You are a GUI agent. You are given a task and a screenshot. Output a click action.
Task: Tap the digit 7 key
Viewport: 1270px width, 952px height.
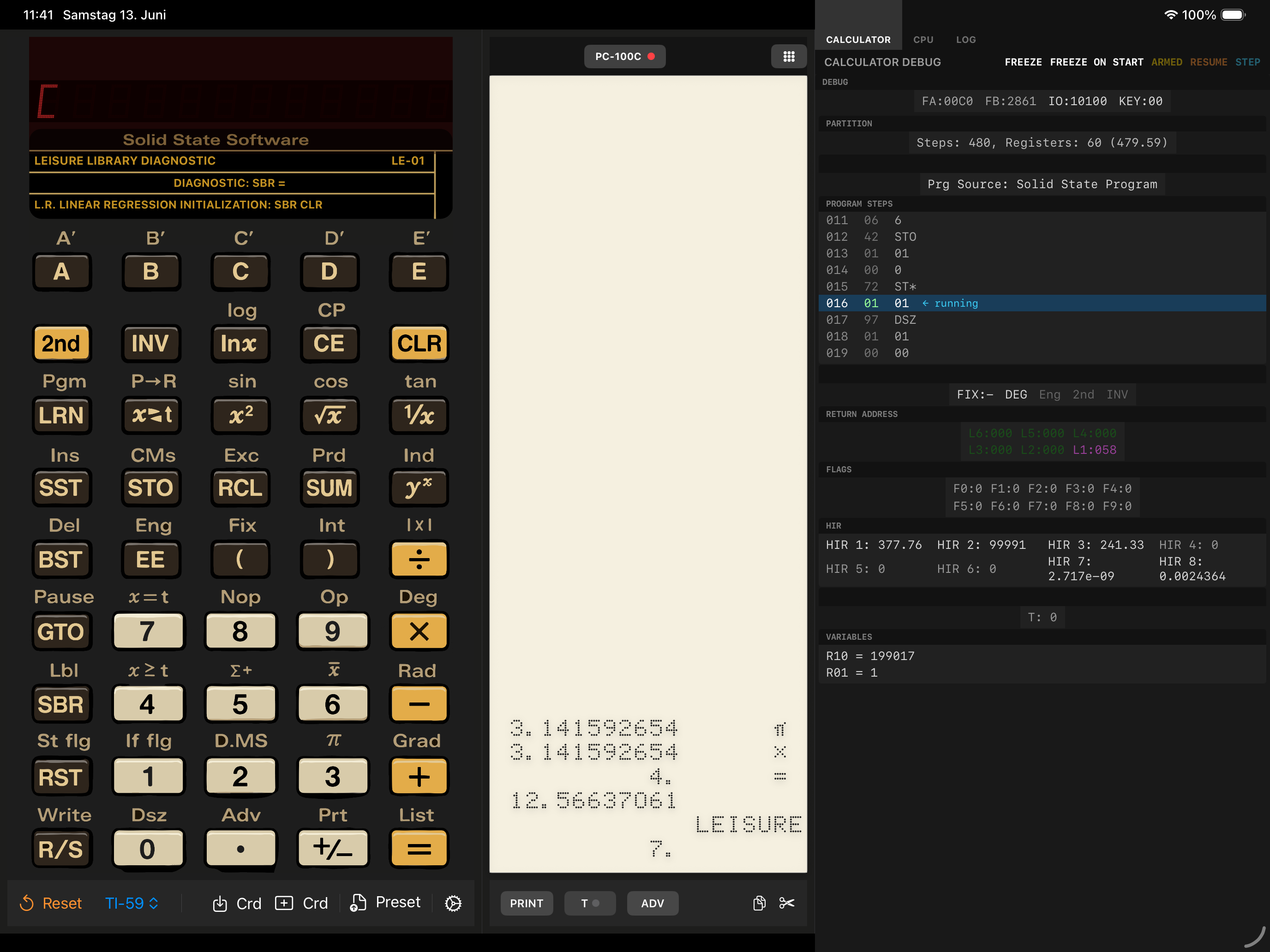[x=148, y=631]
